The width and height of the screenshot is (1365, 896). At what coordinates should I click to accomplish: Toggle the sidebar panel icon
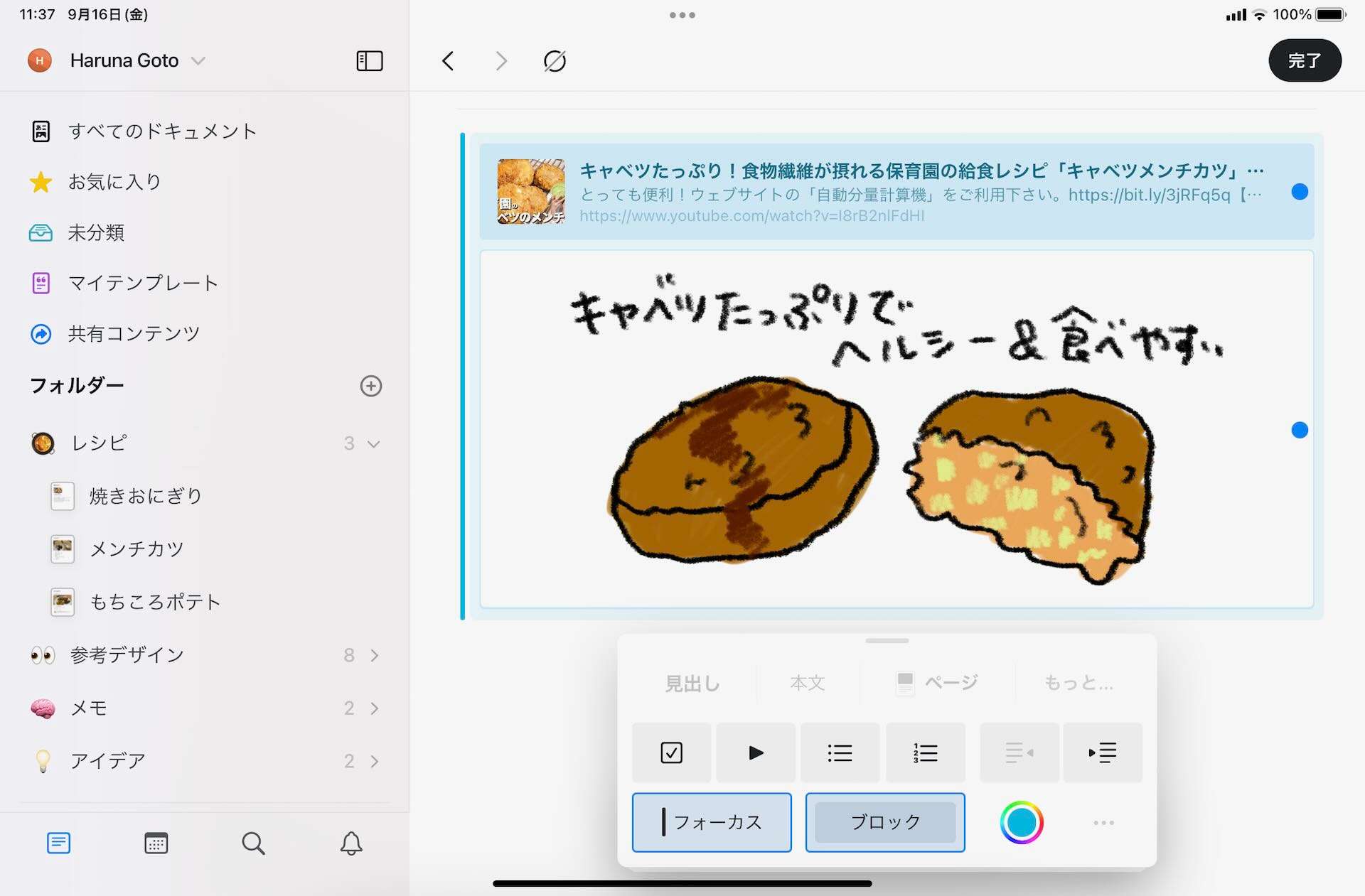(x=369, y=61)
